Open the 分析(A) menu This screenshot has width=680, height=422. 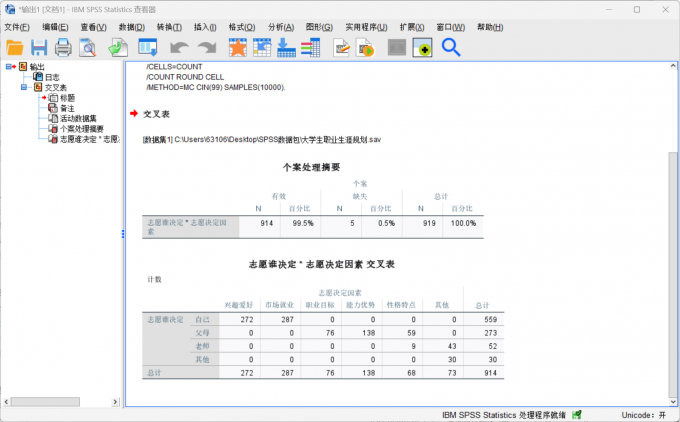(281, 27)
